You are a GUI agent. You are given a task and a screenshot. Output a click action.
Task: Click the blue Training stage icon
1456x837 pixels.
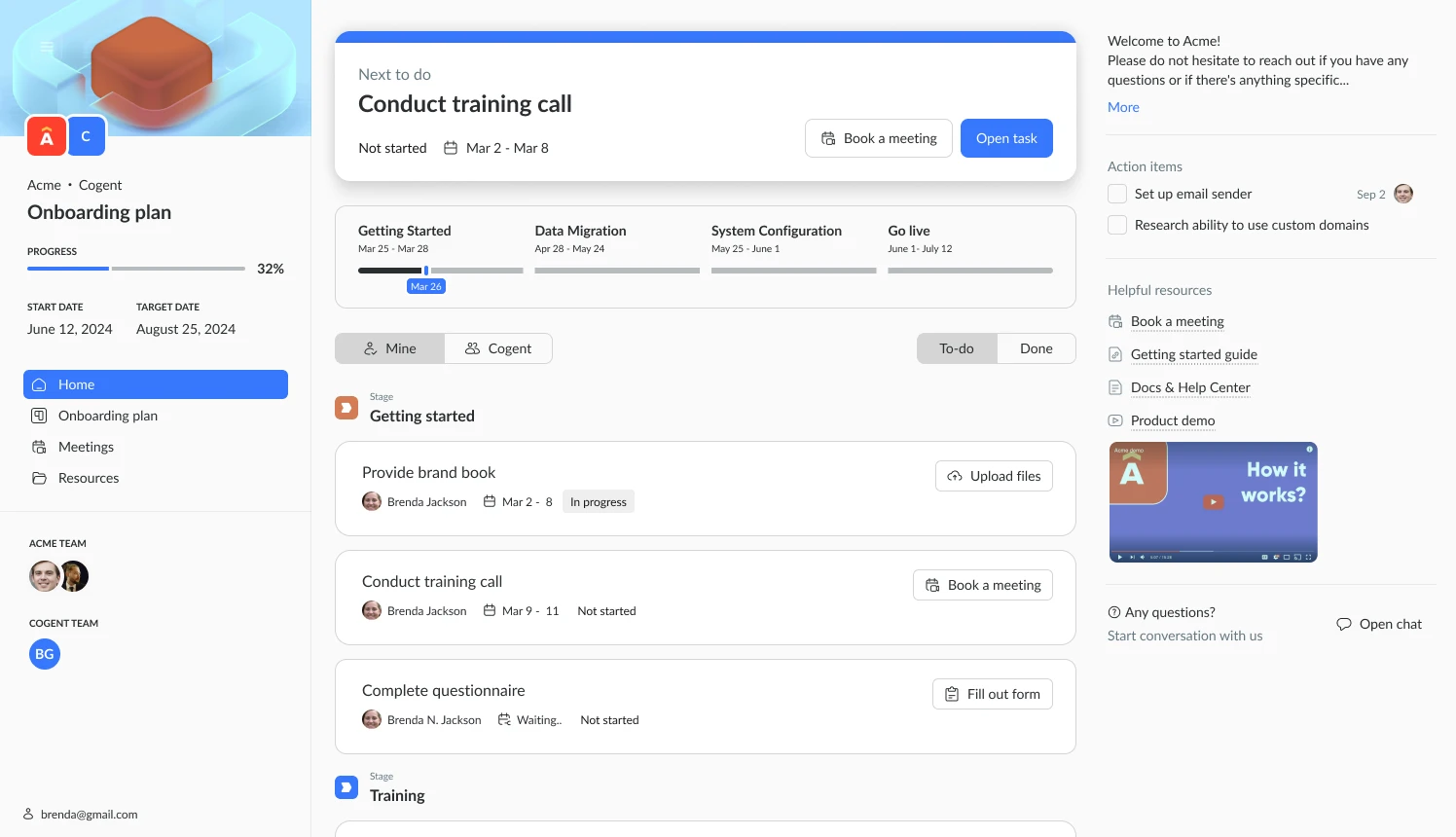346,787
